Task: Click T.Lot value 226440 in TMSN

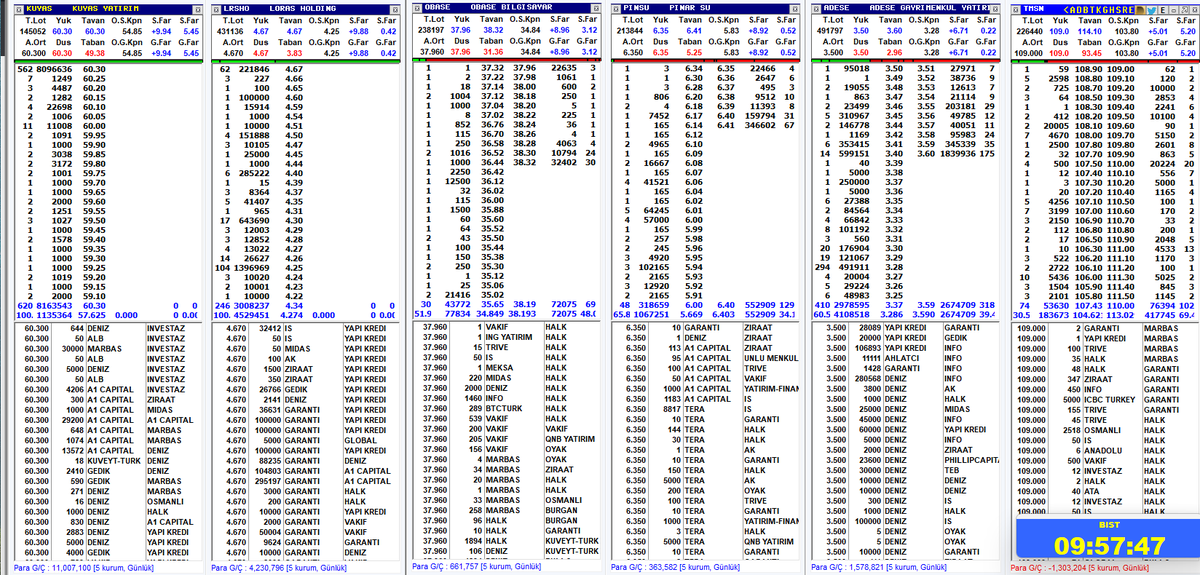Action: pos(1030,31)
